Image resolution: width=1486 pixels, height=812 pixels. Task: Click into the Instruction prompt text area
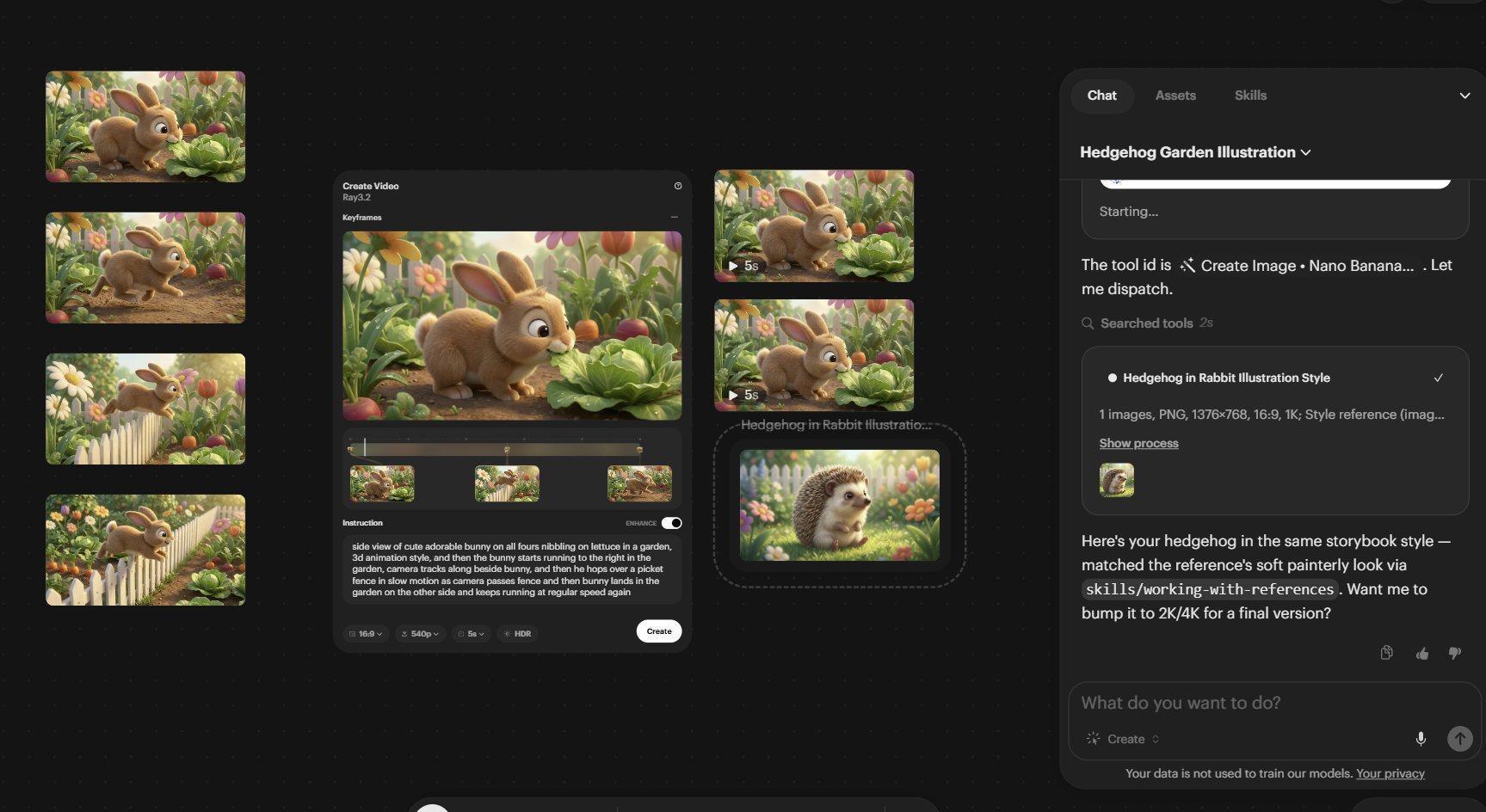point(512,569)
